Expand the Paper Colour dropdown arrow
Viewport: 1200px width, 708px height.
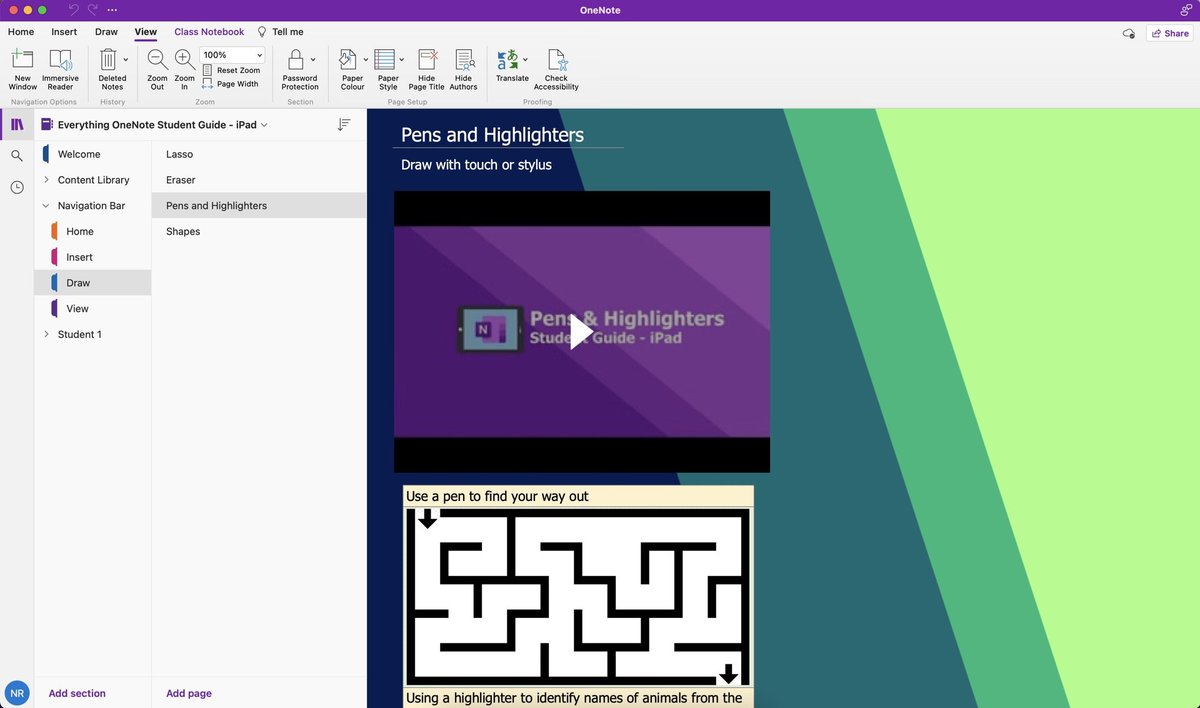click(x=366, y=59)
